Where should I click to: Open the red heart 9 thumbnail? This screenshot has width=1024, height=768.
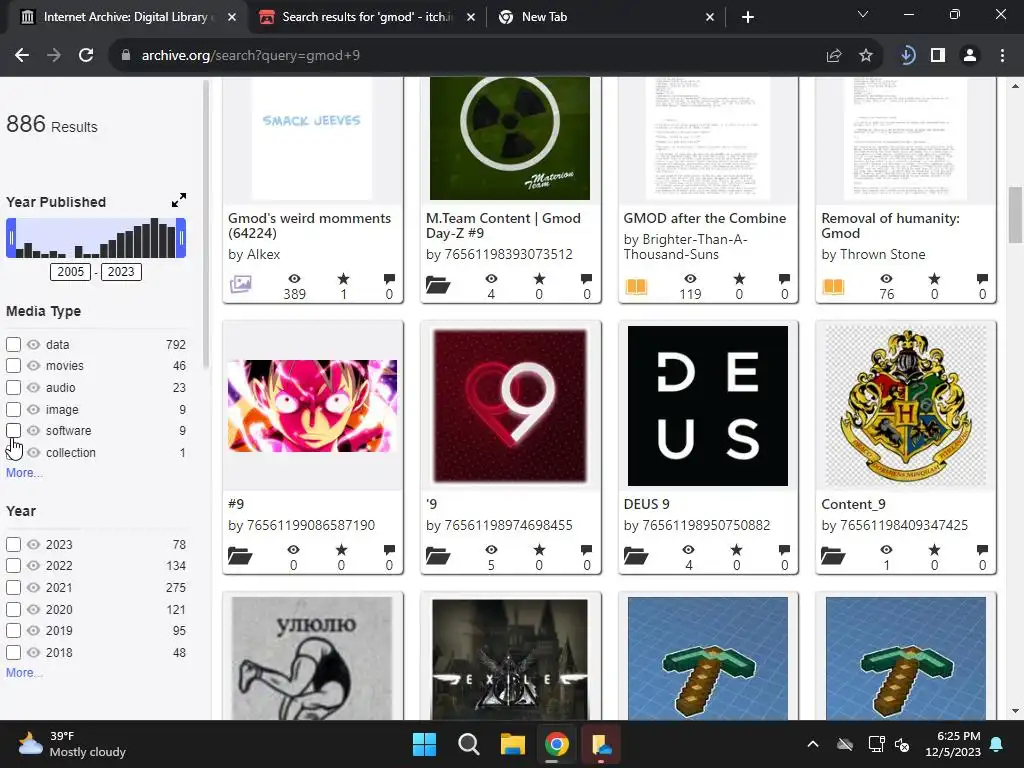tap(509, 406)
